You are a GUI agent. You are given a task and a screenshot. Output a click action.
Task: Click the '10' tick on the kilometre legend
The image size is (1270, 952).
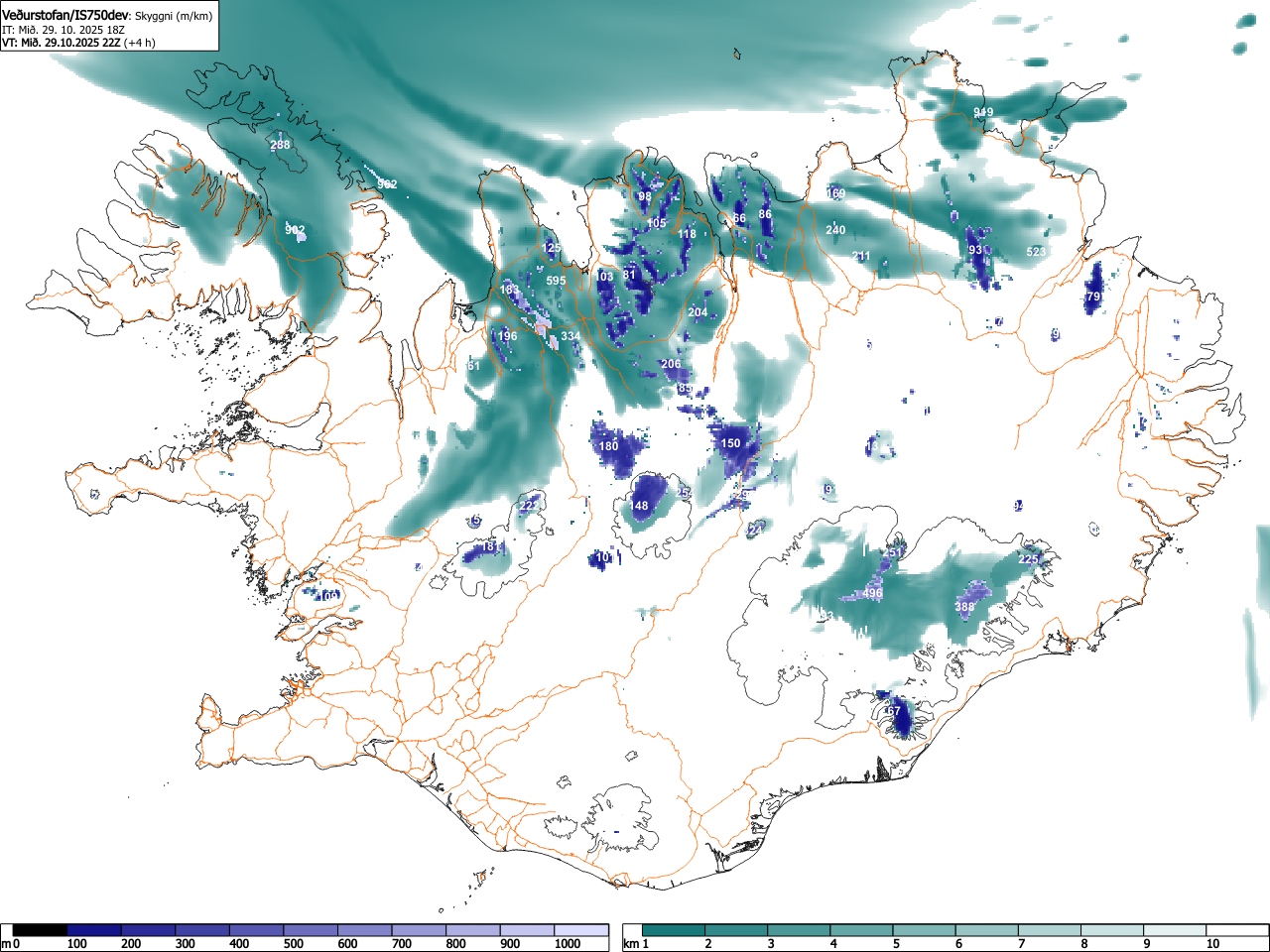click(x=1212, y=944)
